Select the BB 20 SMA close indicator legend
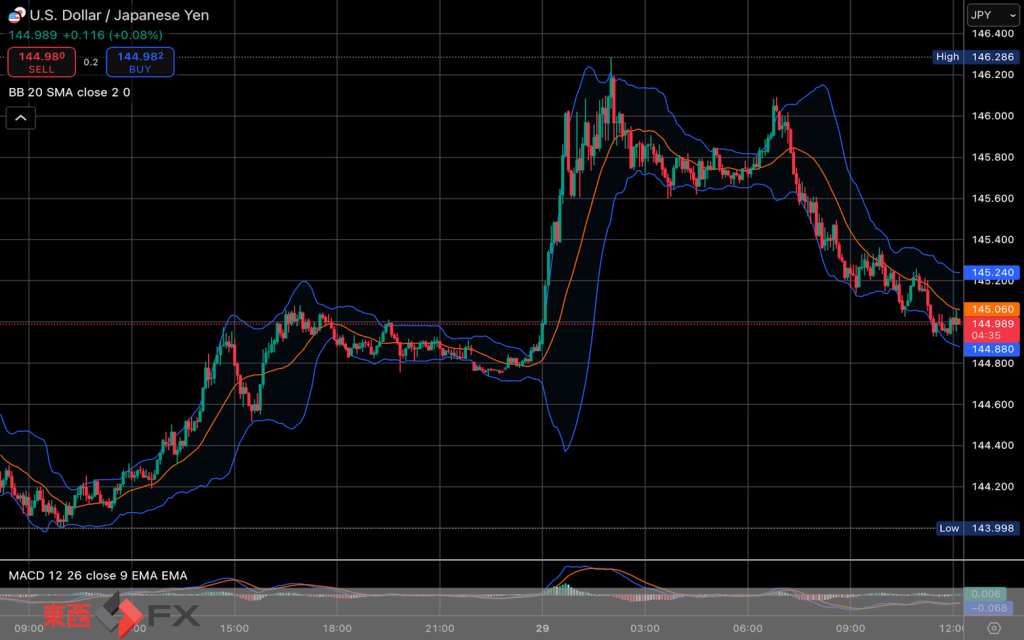This screenshot has width=1024, height=640. pos(69,92)
